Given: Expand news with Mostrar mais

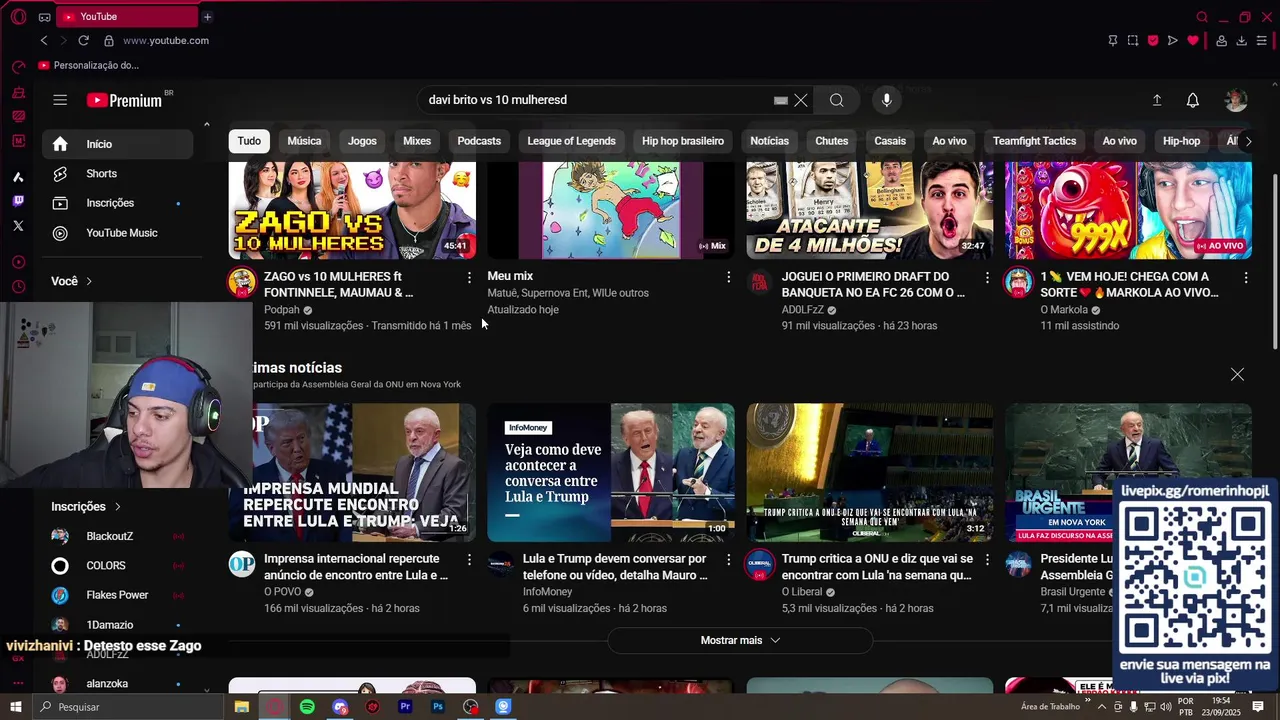Looking at the screenshot, I should [x=740, y=640].
